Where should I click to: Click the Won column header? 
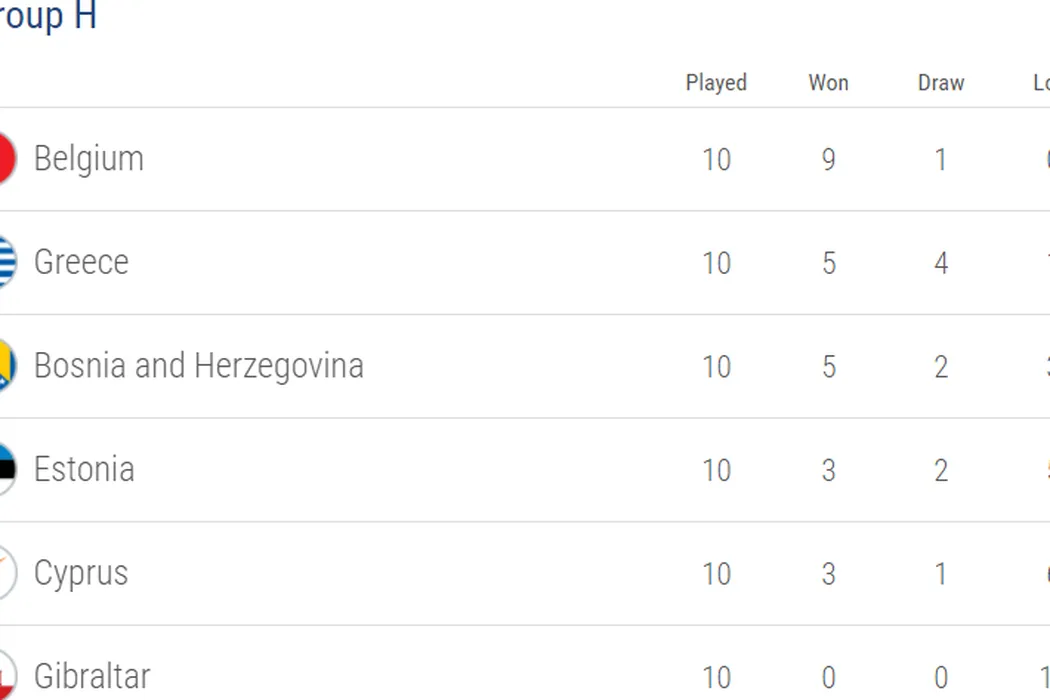(828, 83)
